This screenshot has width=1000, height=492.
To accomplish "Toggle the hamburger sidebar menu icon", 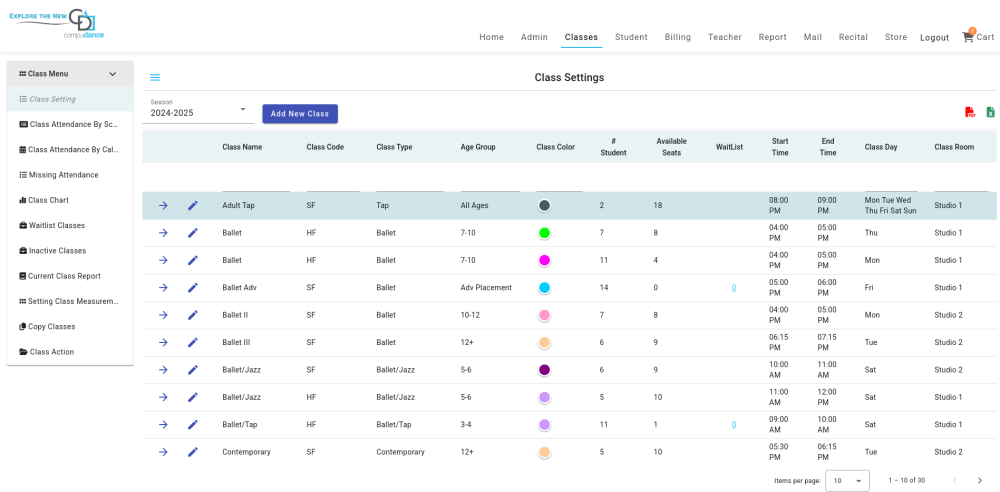I will (x=155, y=78).
